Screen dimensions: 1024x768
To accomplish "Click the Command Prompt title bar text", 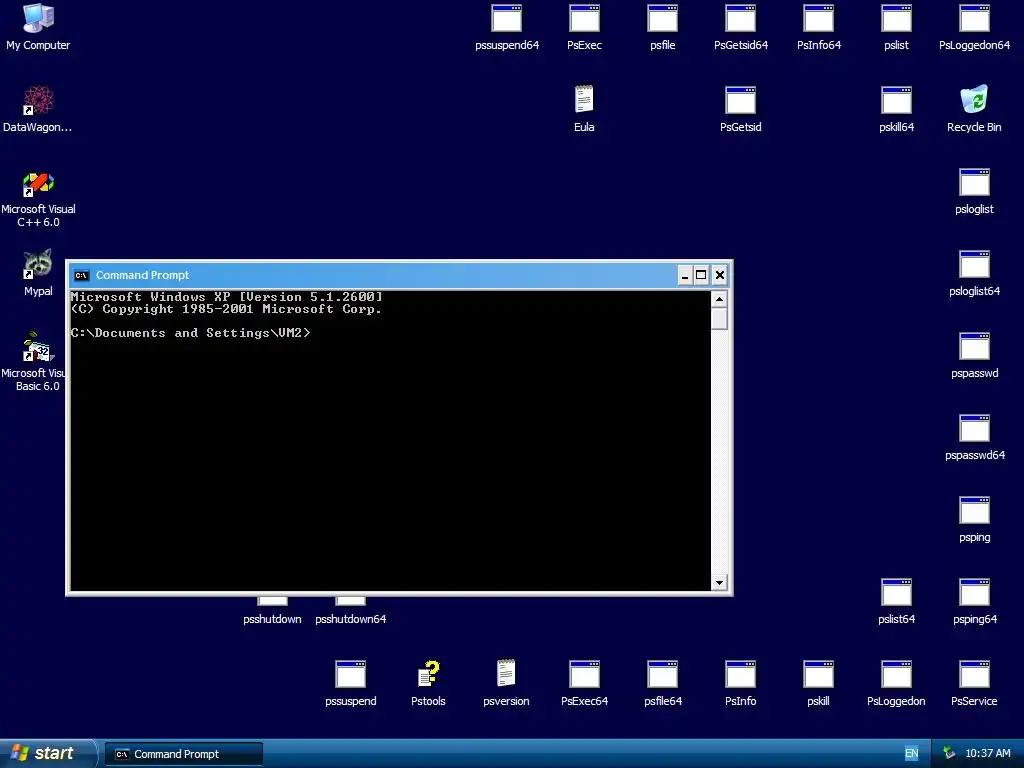I will pos(142,275).
